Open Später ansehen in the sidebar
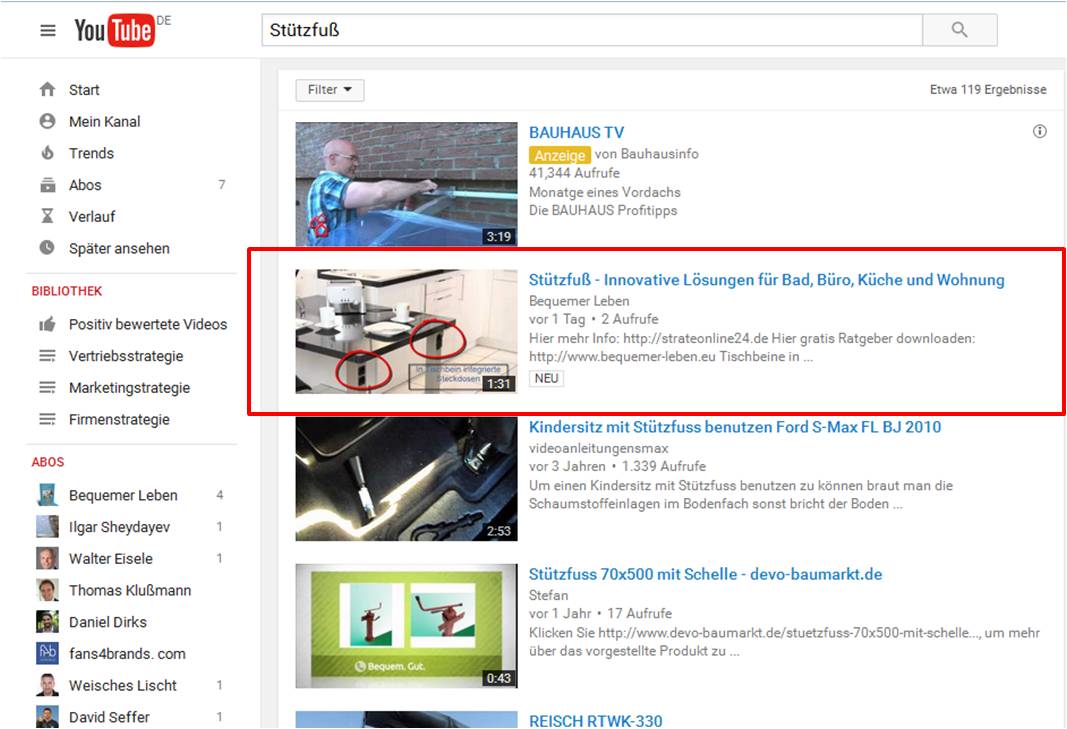 (x=119, y=248)
